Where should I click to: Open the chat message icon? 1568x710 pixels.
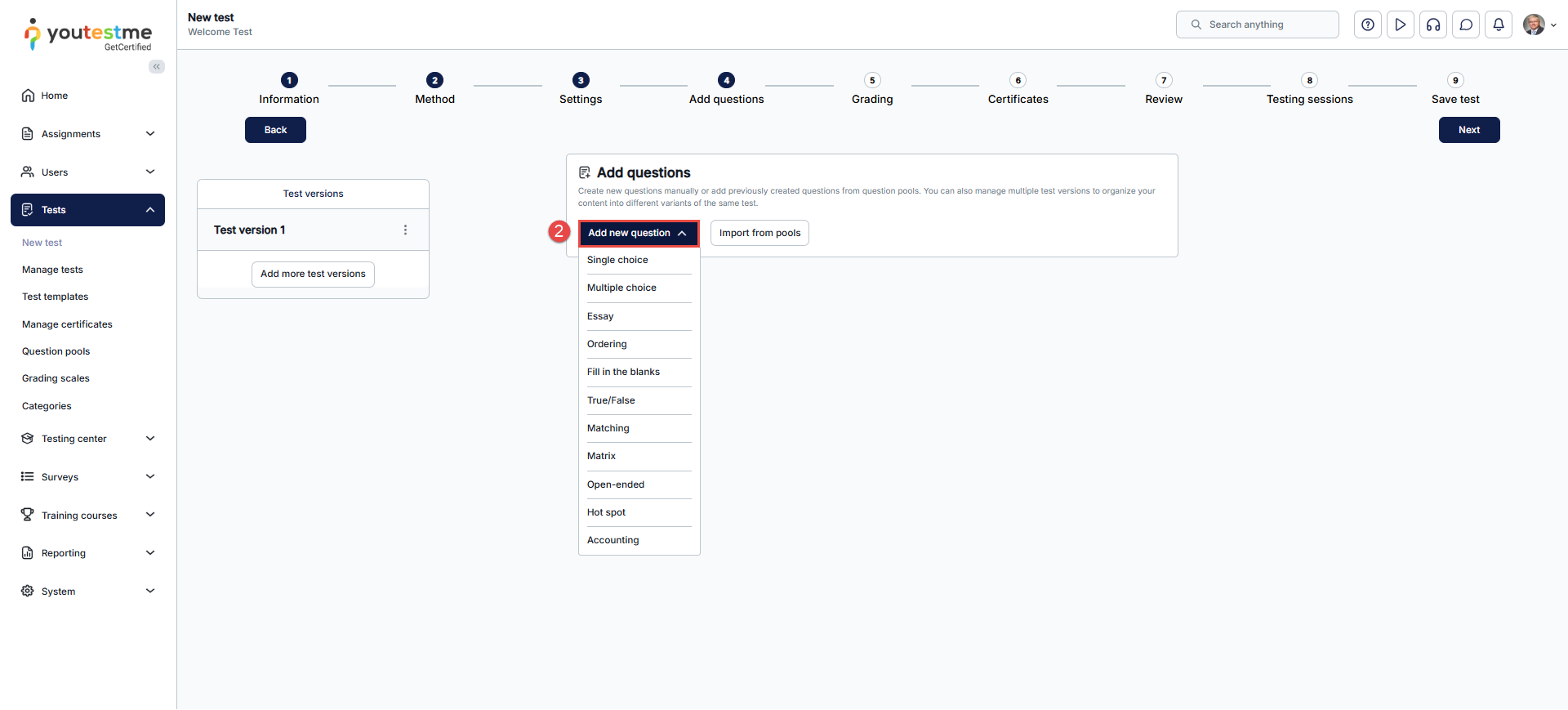pos(1466,25)
